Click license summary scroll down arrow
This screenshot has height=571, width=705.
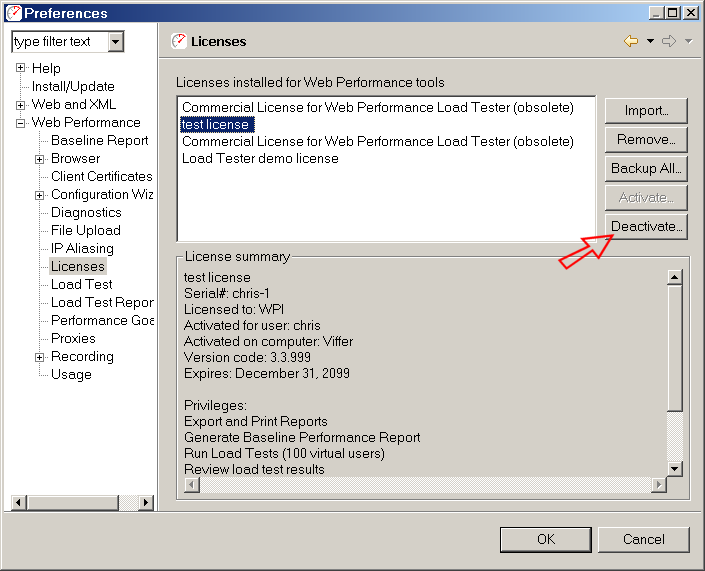click(x=674, y=469)
